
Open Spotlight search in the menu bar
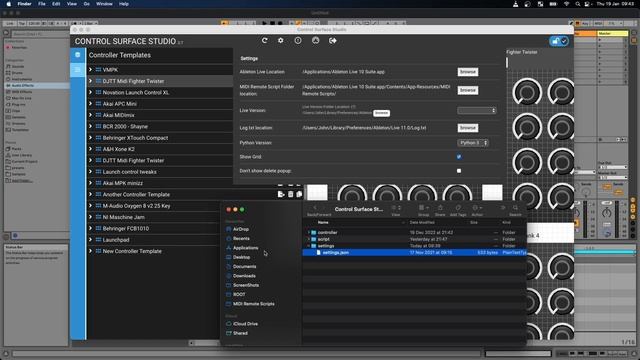[x=578, y=4]
